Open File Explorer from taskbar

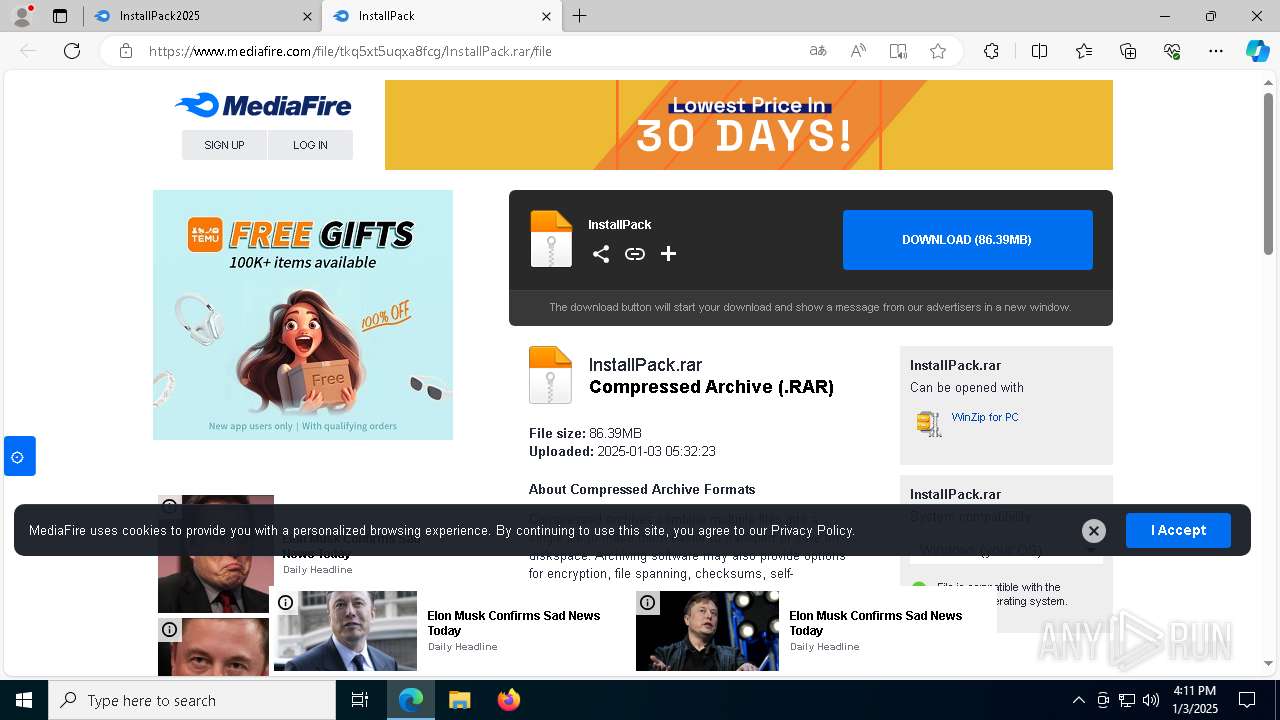(x=460, y=700)
